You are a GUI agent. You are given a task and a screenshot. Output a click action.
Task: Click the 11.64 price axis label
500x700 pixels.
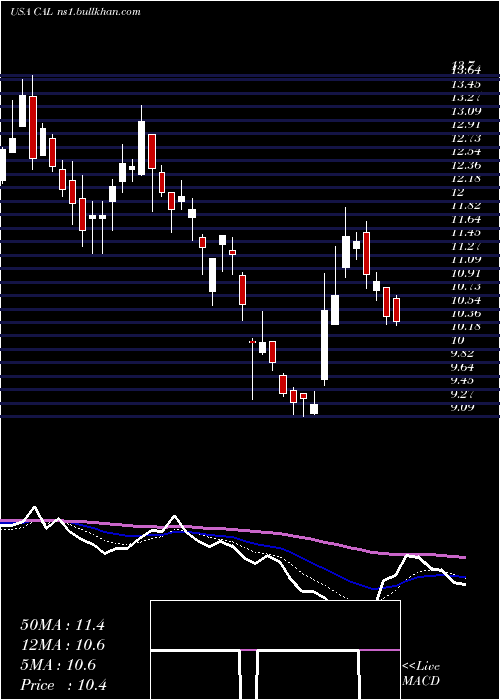(467, 219)
